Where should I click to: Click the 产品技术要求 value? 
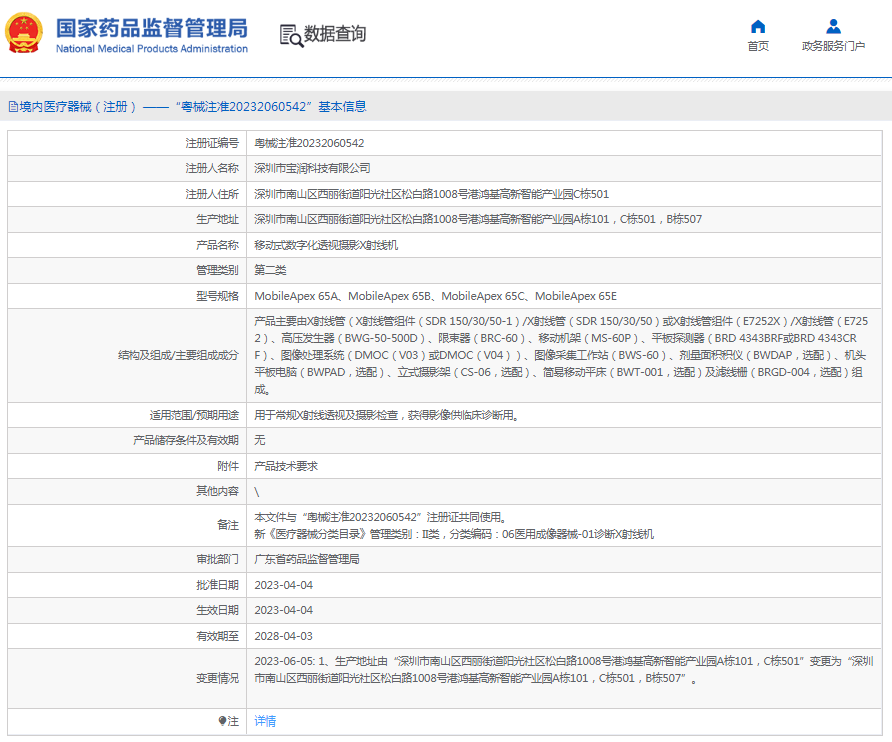pos(286,465)
